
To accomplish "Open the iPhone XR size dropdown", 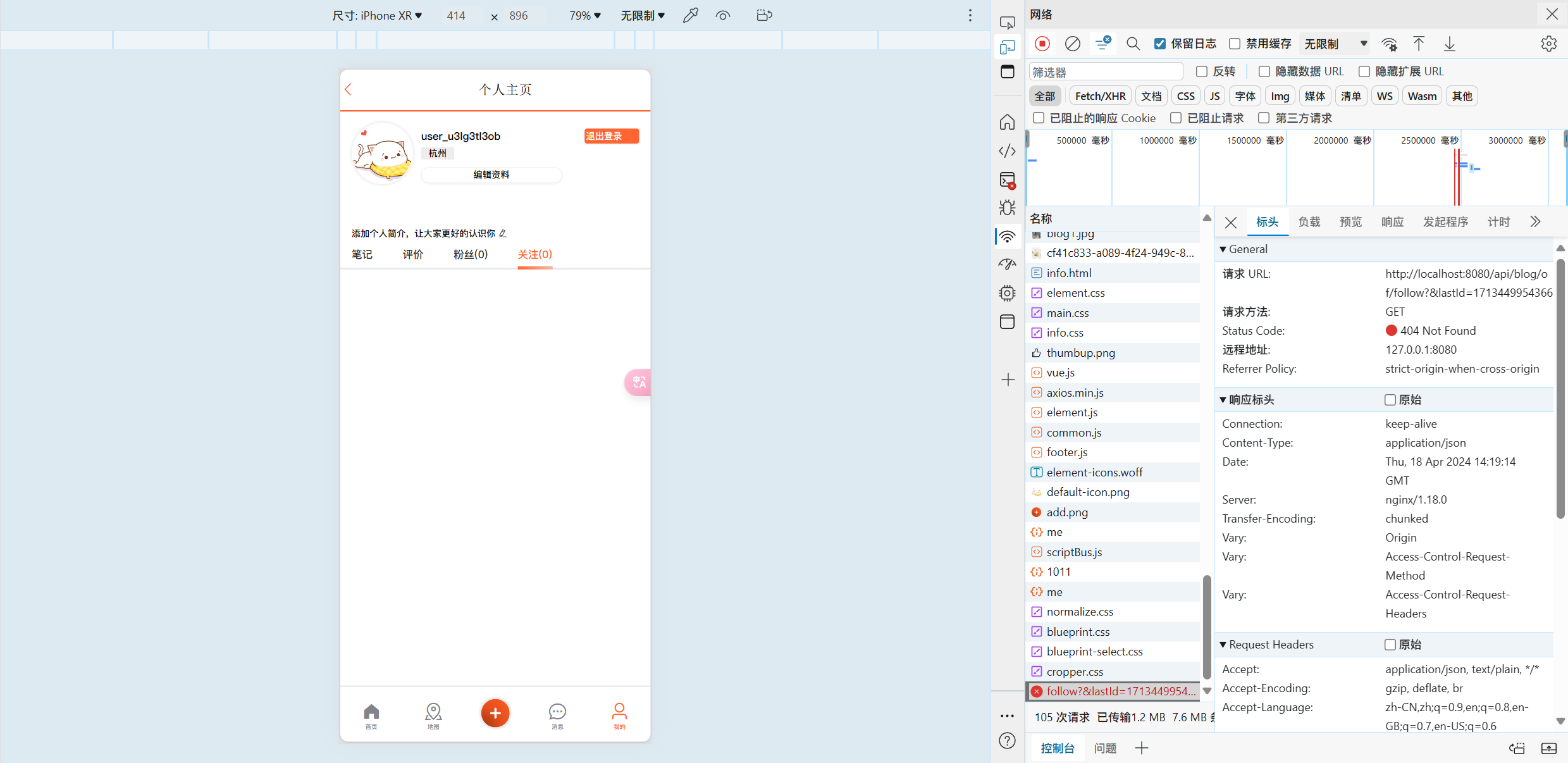I will click(x=378, y=15).
